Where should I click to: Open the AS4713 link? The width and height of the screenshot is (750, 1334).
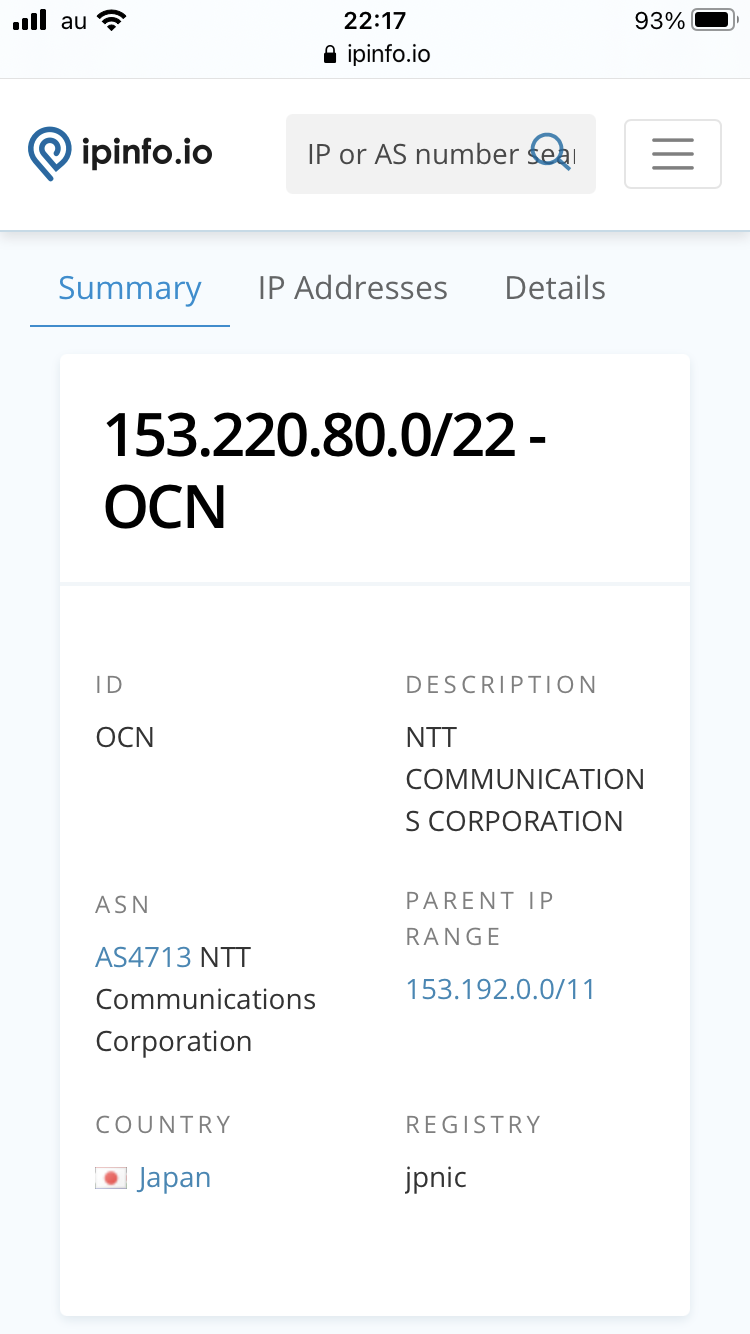coord(143,957)
